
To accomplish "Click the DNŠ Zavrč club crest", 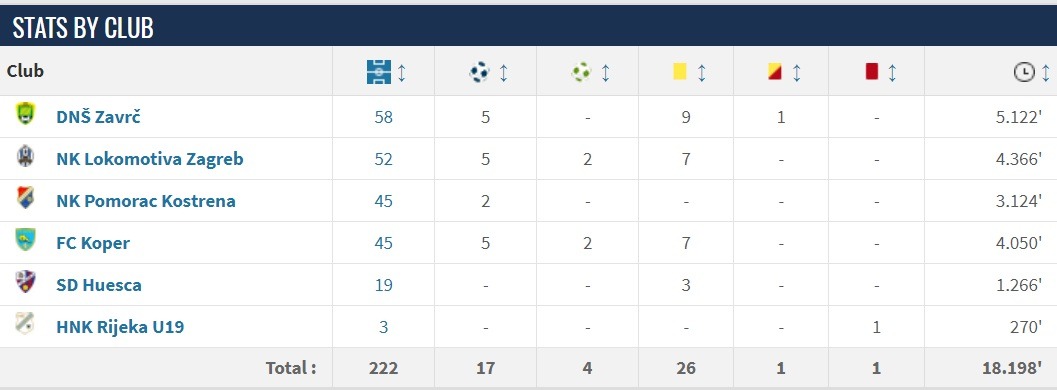I will [26, 113].
